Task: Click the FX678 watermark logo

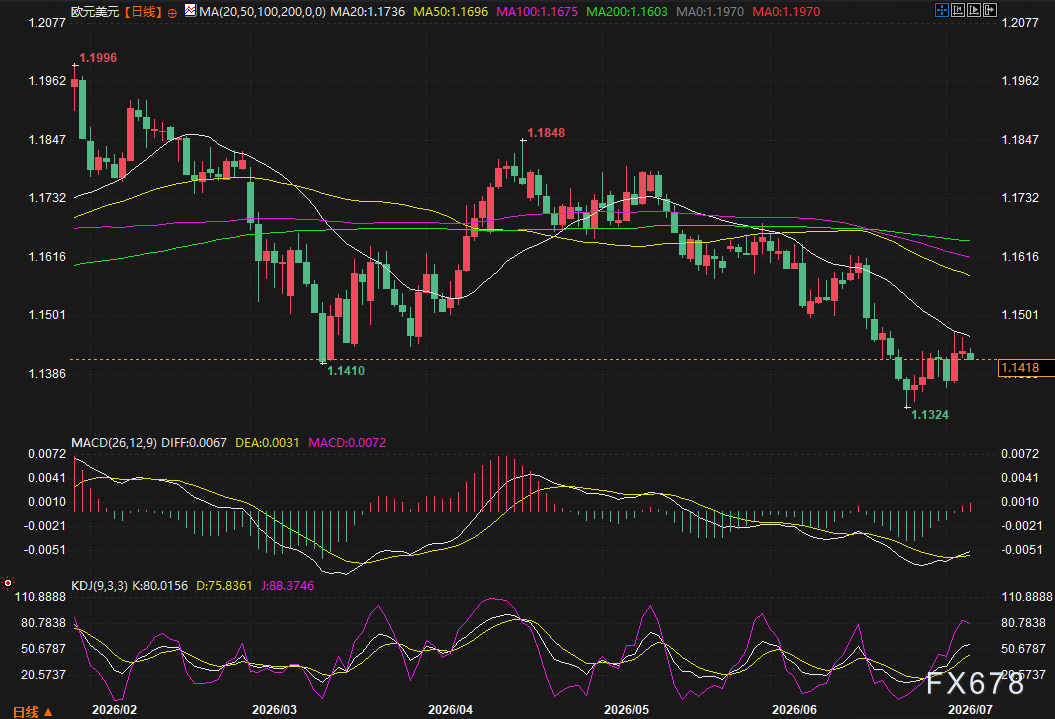Action: coord(975,683)
